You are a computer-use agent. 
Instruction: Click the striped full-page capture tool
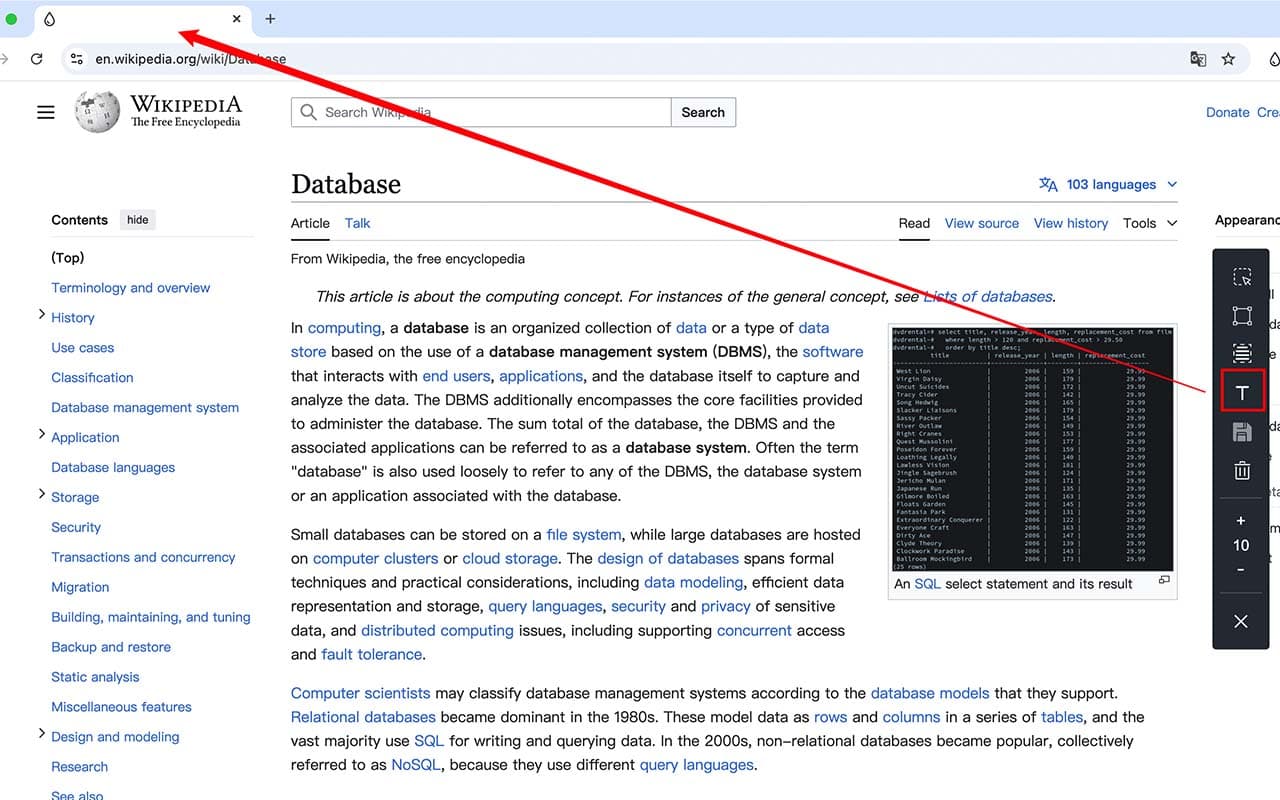pyautogui.click(x=1241, y=353)
